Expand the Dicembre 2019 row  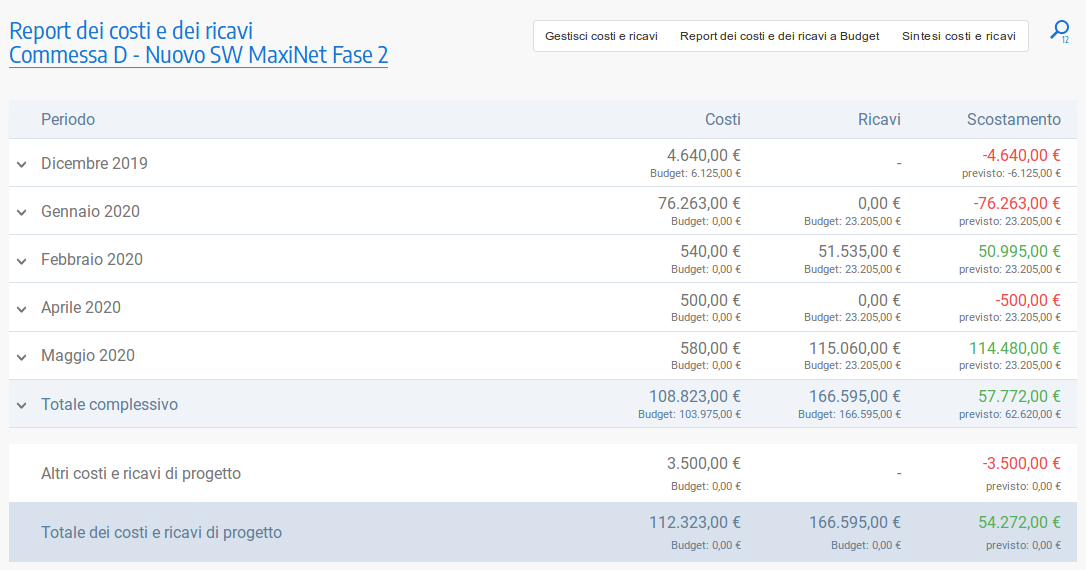pos(22,164)
